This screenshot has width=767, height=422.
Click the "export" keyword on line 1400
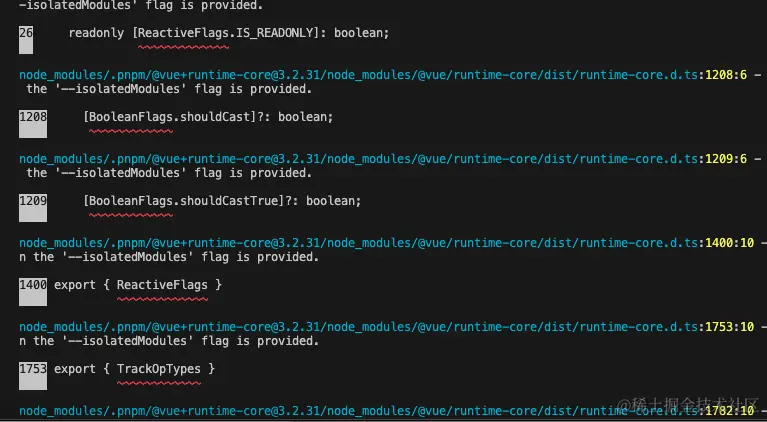tap(75, 285)
